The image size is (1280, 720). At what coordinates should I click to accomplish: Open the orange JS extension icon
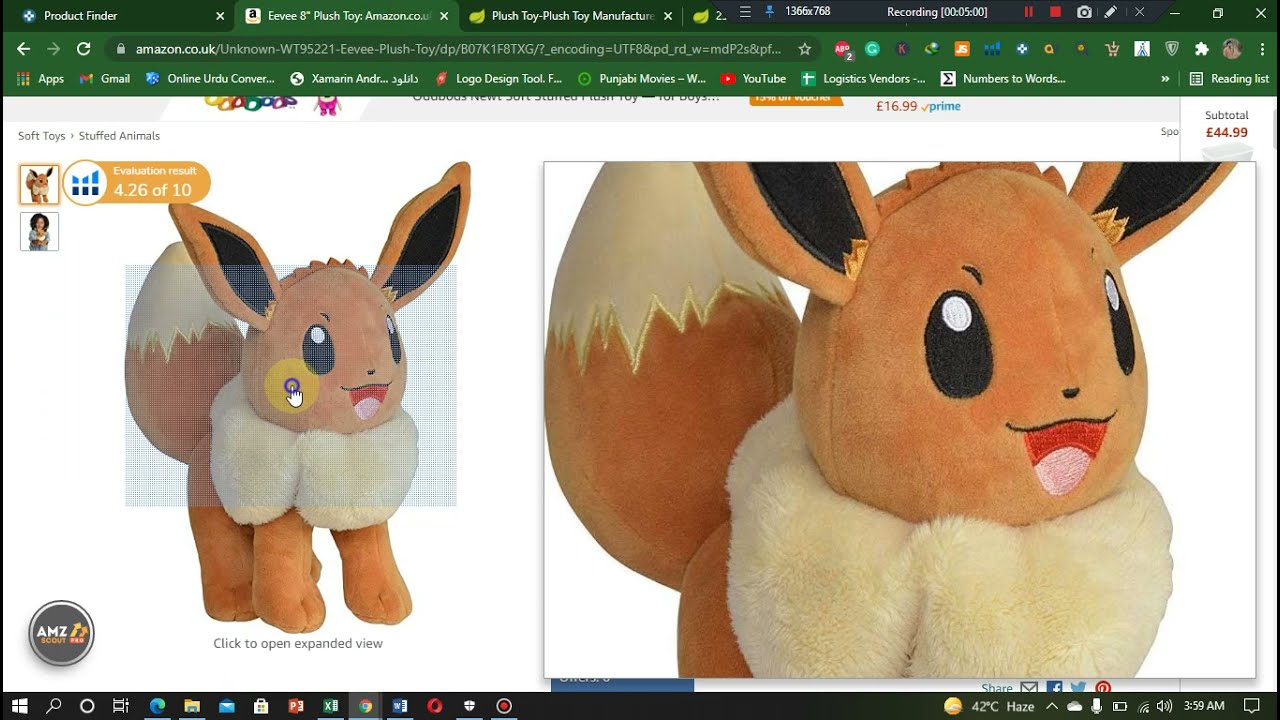coord(962,49)
